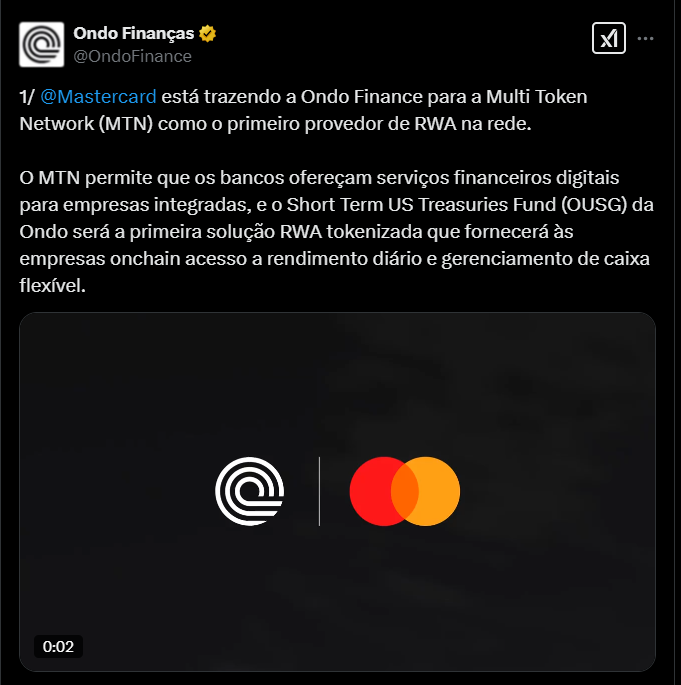
Task: Open the @Mastercard mention link
Action: coord(98,97)
